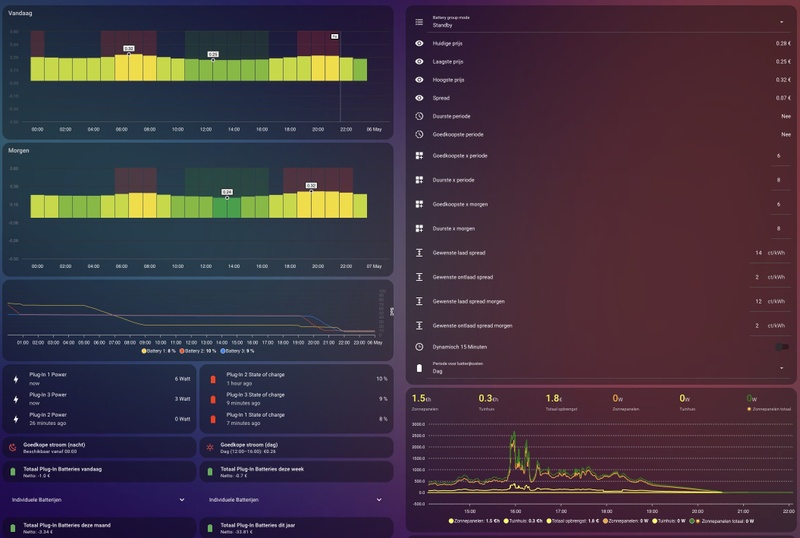The height and width of the screenshot is (538, 800).
Task: Toggle the Dynamisch 15 Minuten switch
Action: point(781,347)
